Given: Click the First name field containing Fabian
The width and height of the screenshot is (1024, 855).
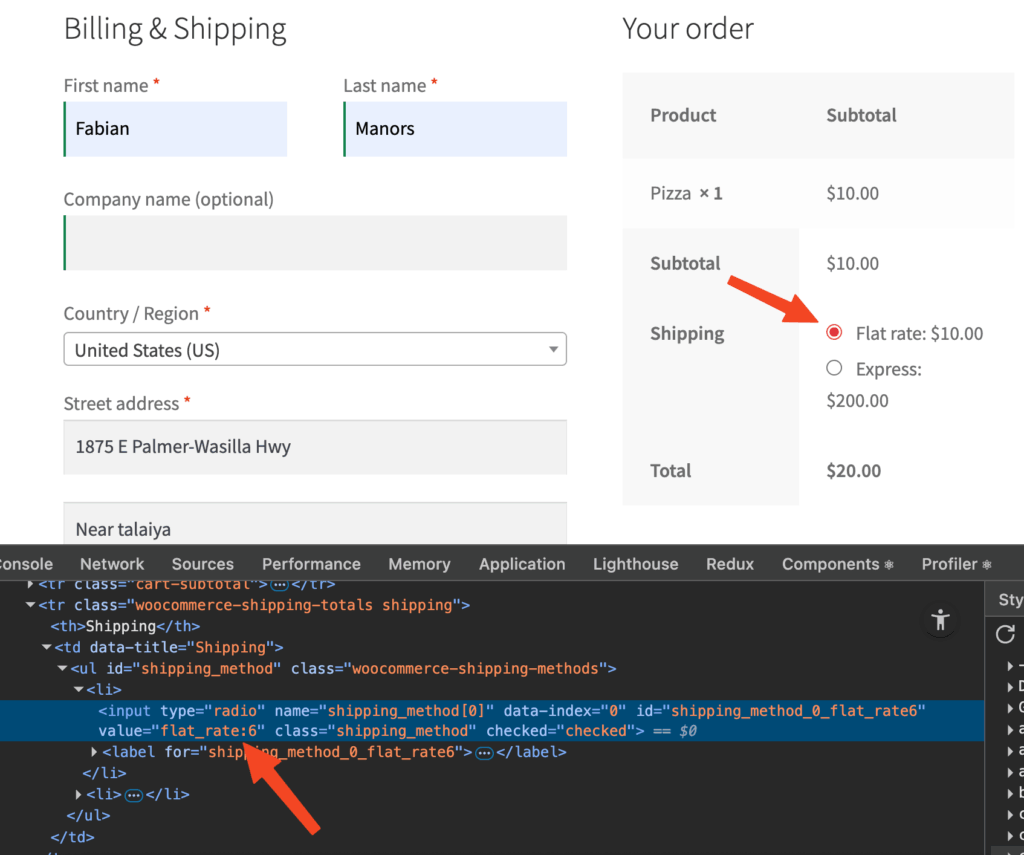Looking at the screenshot, I should coord(175,129).
